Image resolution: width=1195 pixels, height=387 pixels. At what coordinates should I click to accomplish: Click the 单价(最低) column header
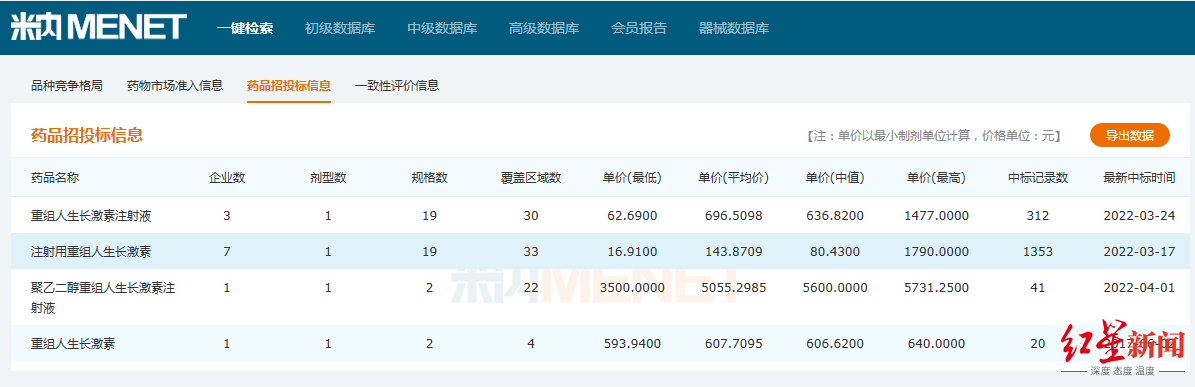click(x=633, y=178)
